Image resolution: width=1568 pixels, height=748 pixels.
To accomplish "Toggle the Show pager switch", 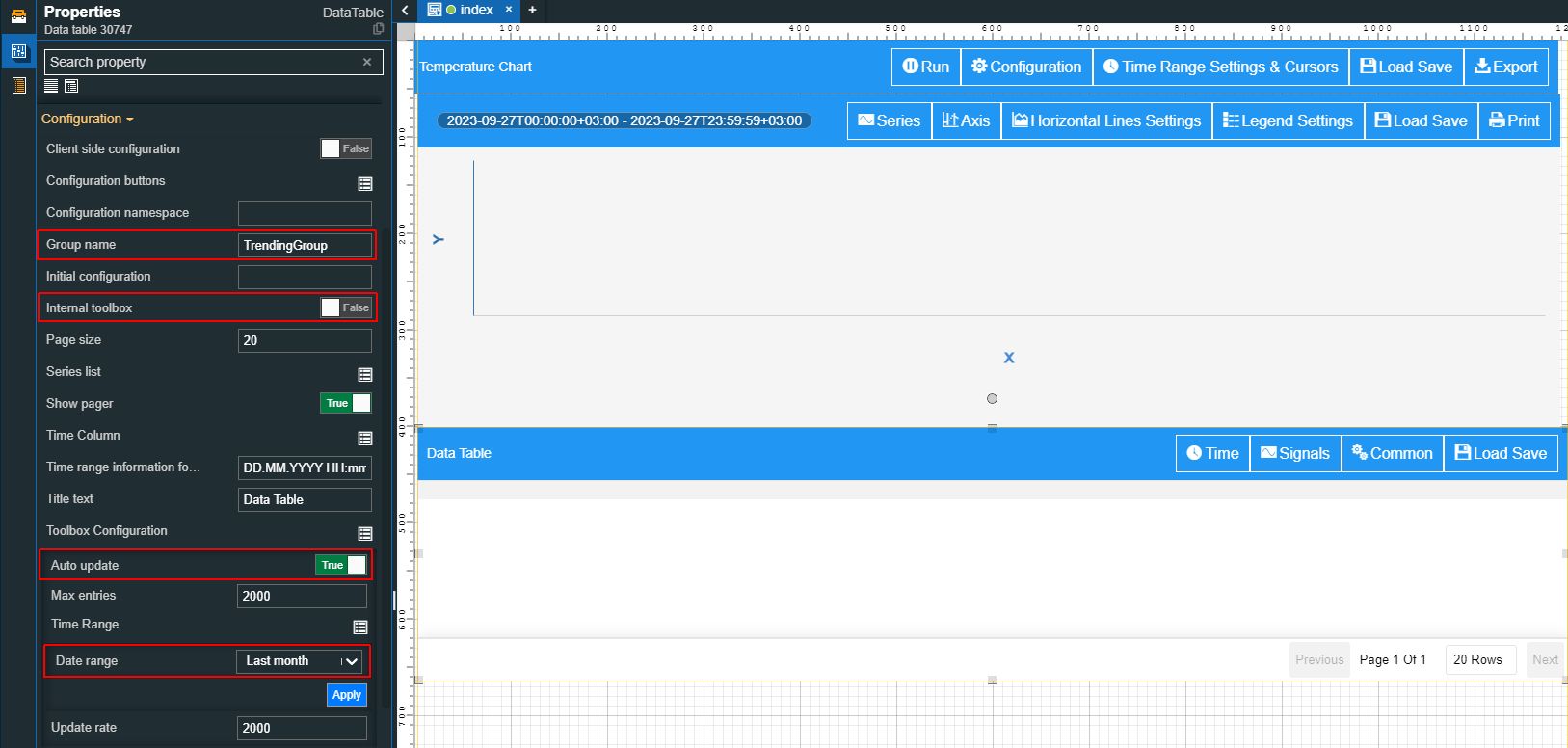I will (x=346, y=403).
